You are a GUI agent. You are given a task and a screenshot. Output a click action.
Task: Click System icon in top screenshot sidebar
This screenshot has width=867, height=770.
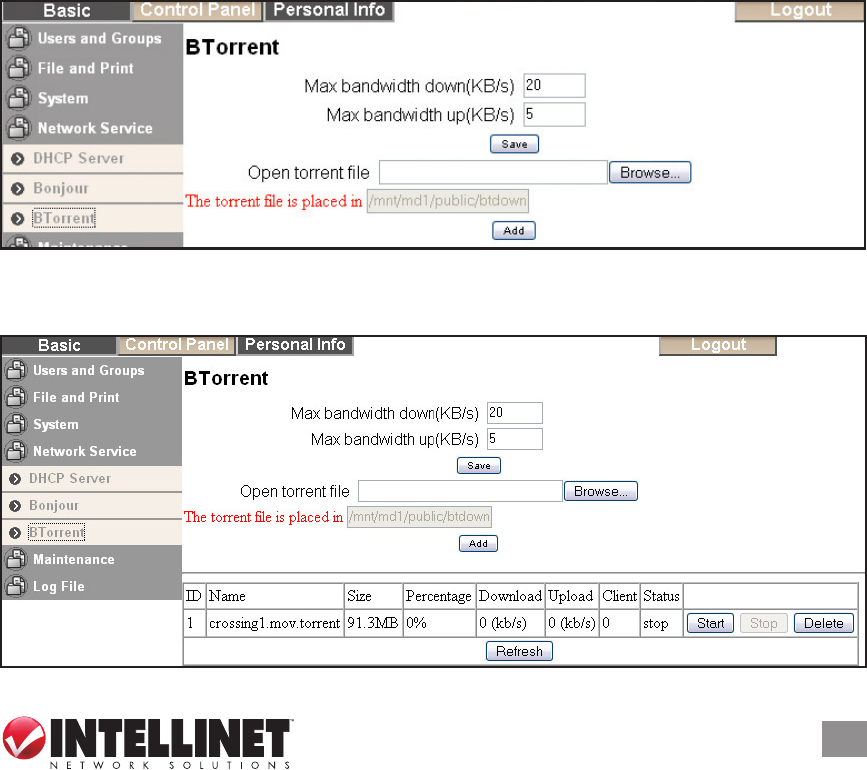18,98
